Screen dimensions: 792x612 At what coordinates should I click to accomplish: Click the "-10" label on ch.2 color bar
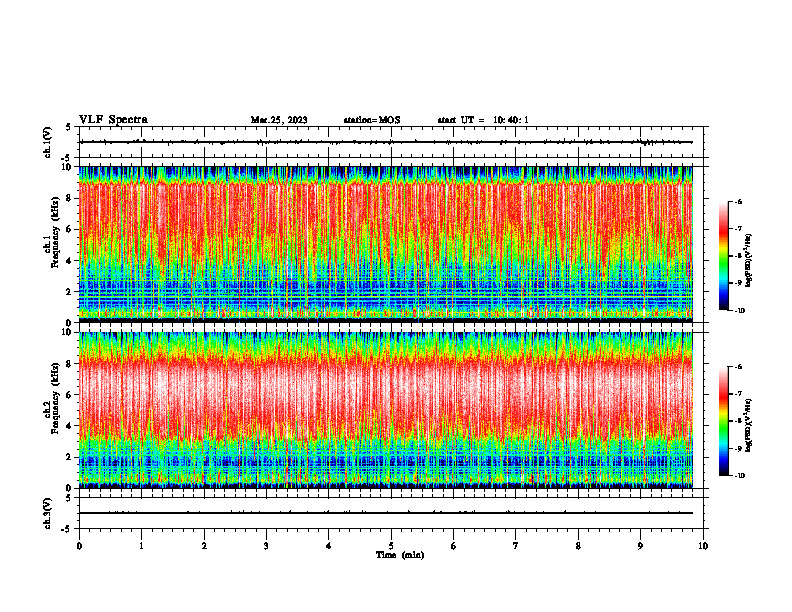[x=739, y=476]
